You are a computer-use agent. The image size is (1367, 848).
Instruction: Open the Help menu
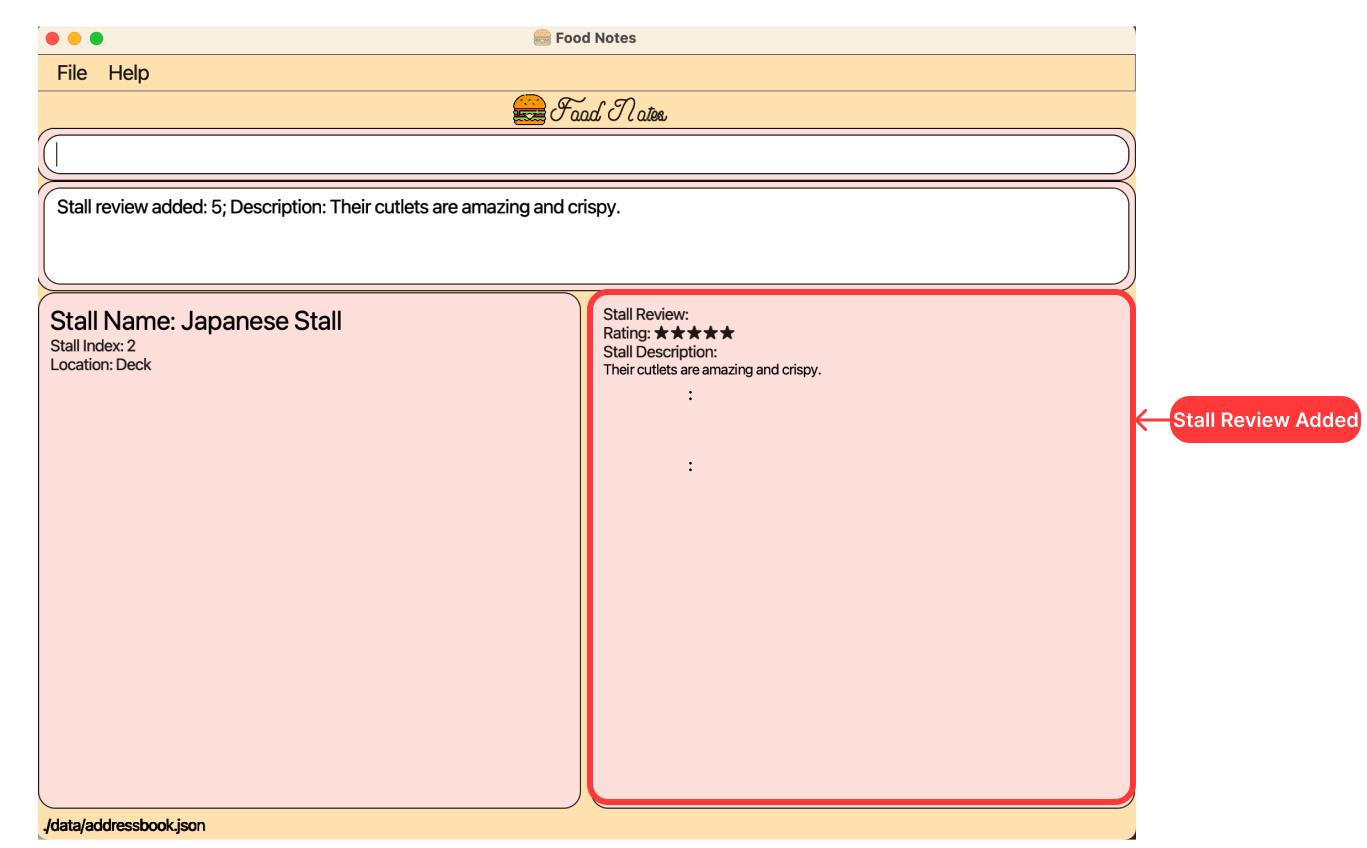129,73
